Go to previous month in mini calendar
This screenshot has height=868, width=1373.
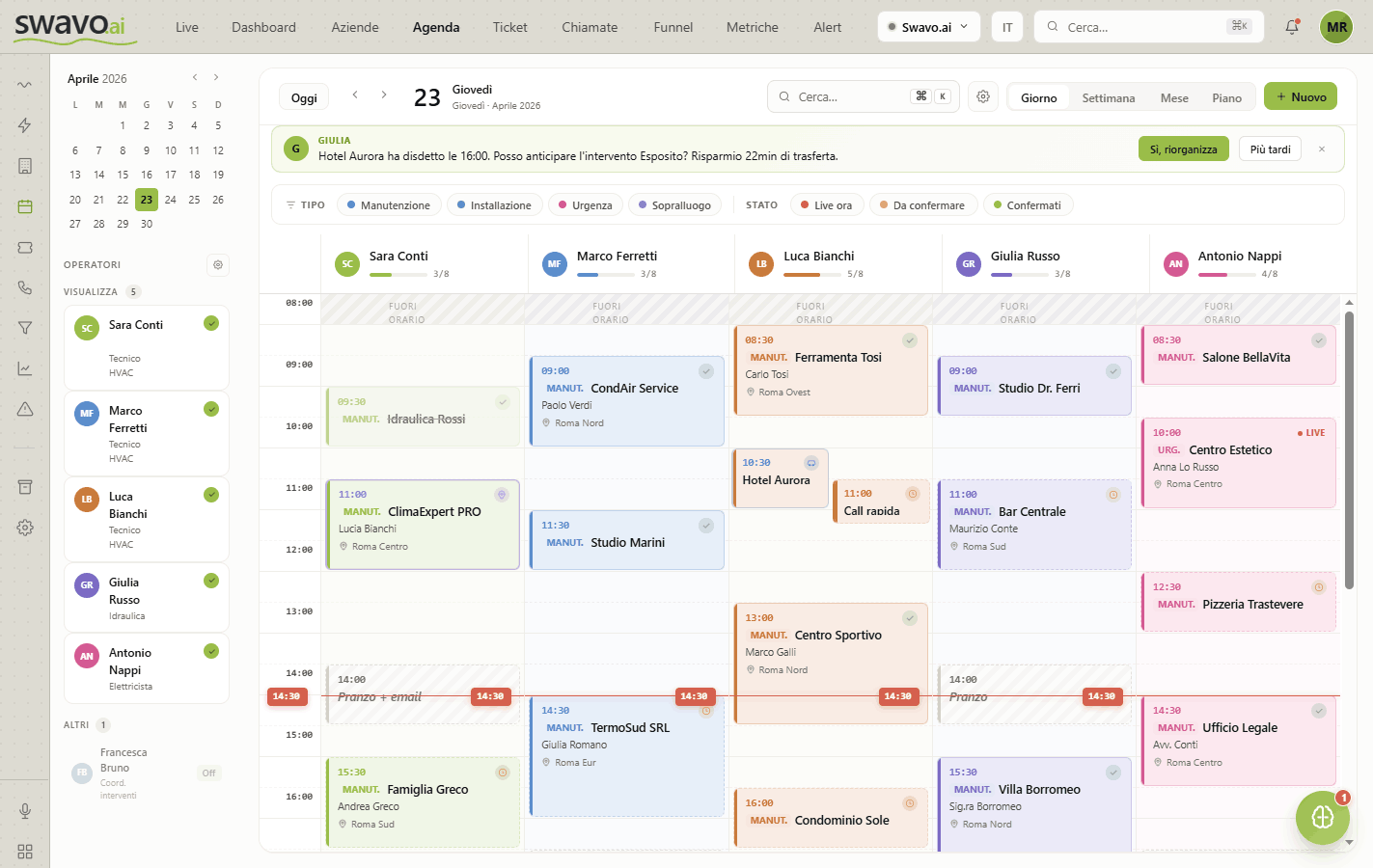195,77
